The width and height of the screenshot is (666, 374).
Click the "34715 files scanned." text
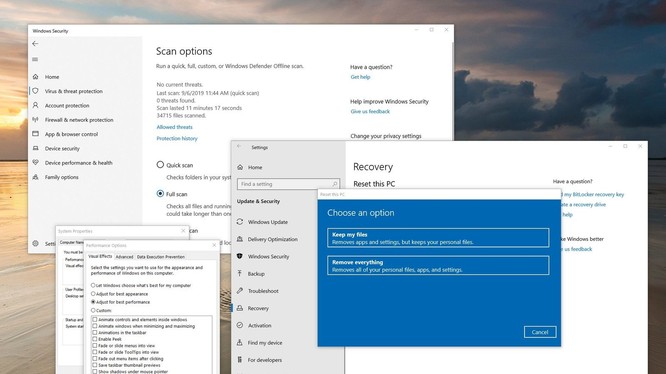click(x=181, y=115)
